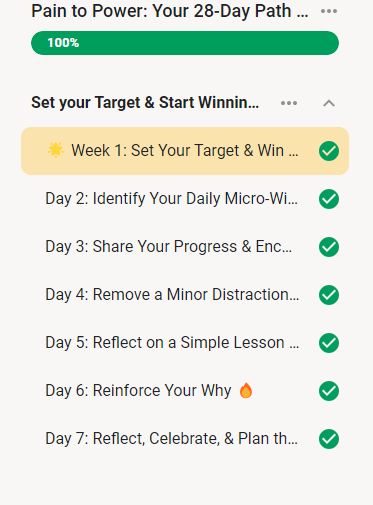Click the Day 7 green check icon
Viewport: 373px width, 505px height.
coord(329,439)
